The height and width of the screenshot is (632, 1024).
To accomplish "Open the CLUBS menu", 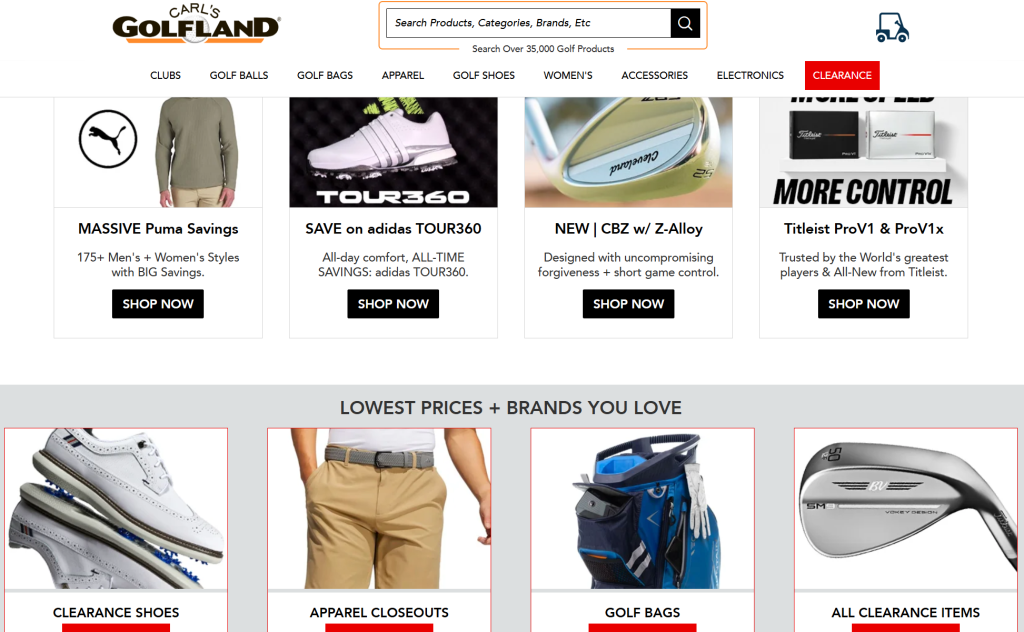I will (x=165, y=75).
